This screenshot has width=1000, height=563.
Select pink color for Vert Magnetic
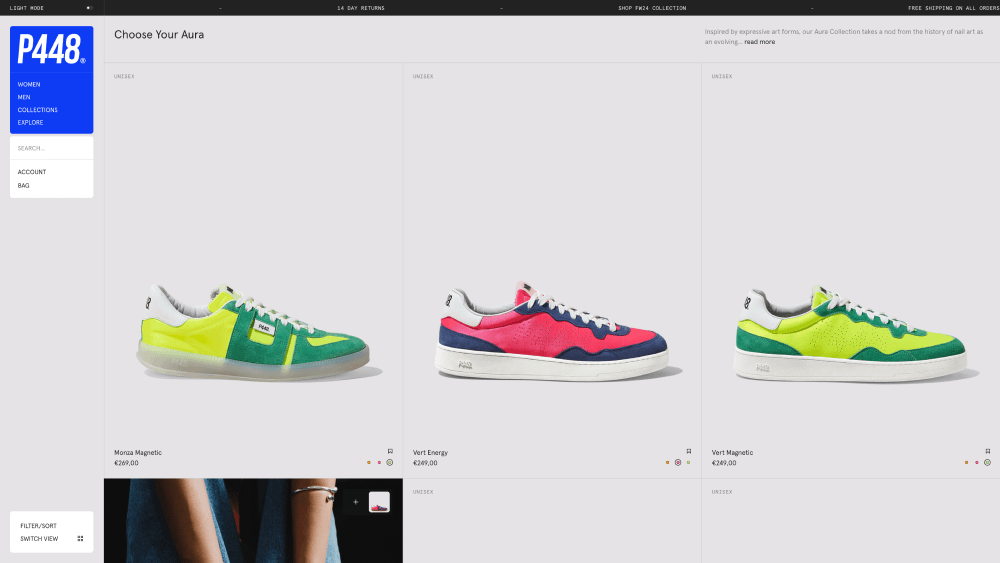tap(976, 462)
